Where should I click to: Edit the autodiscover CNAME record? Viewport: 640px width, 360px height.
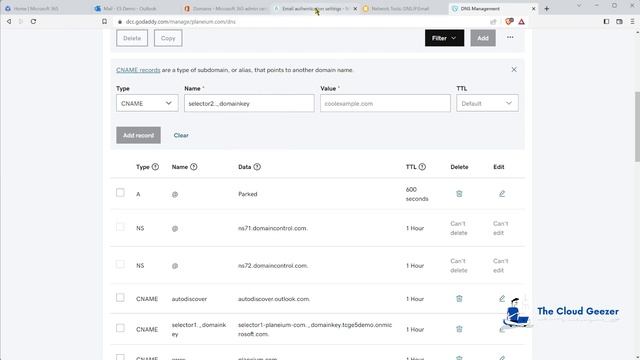point(502,299)
